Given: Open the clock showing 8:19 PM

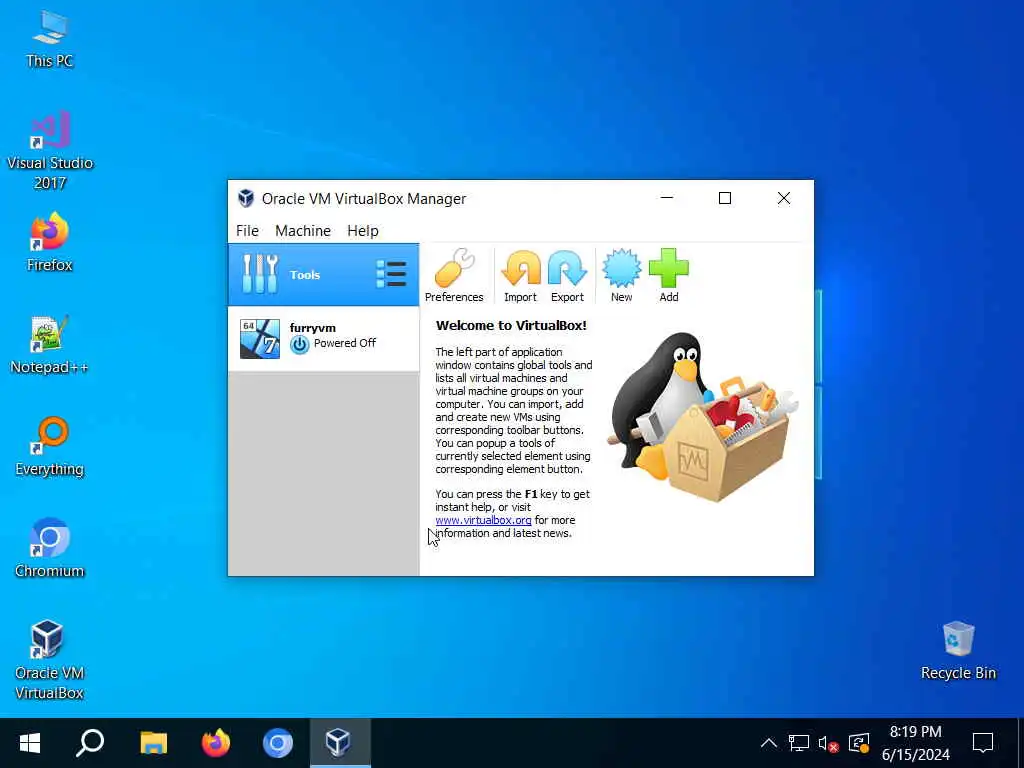Looking at the screenshot, I should tap(916, 743).
